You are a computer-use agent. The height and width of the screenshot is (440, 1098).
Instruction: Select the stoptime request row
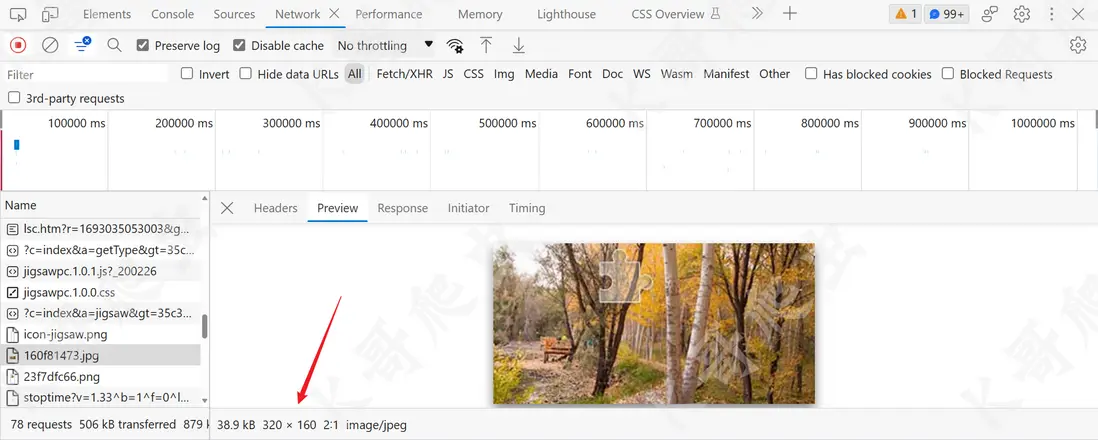coord(101,397)
